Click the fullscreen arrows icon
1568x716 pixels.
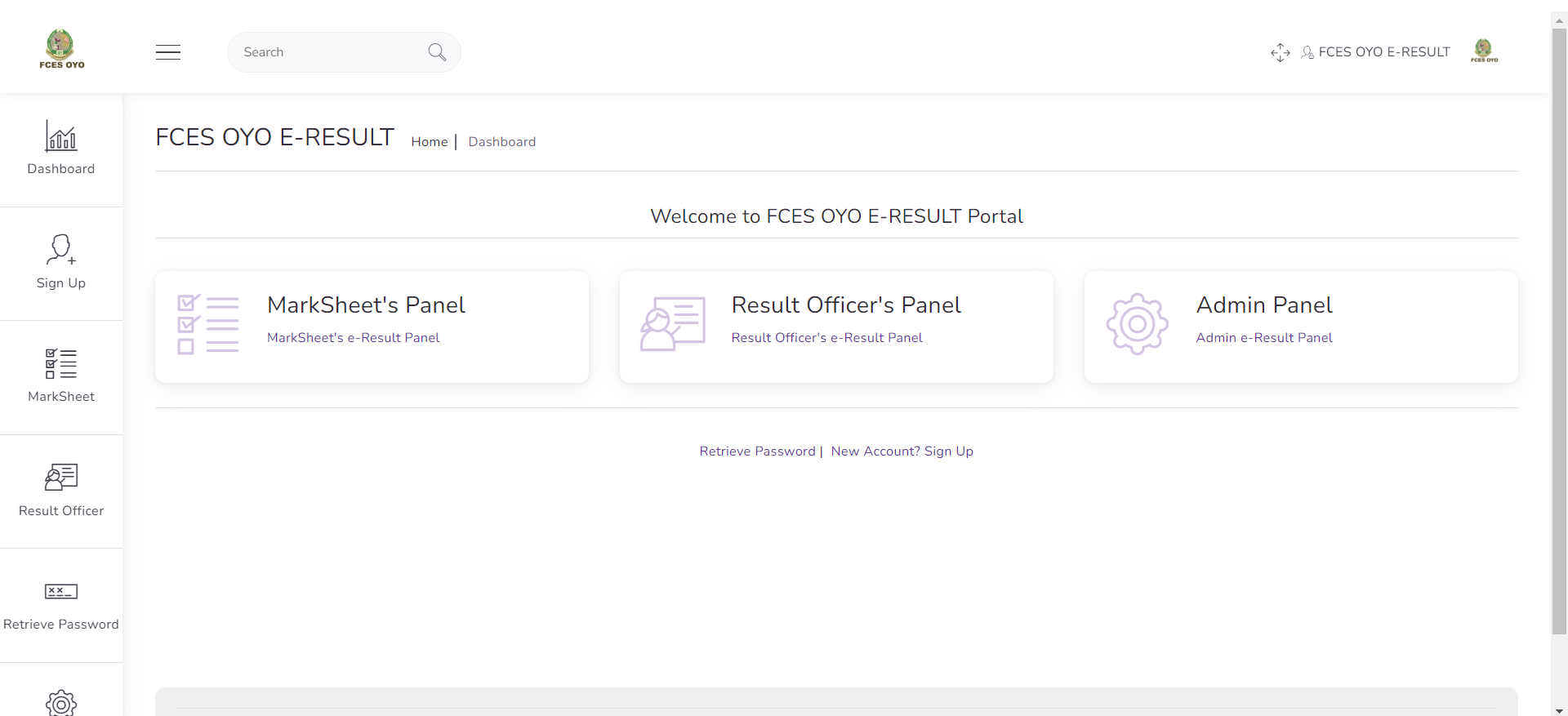1280,52
